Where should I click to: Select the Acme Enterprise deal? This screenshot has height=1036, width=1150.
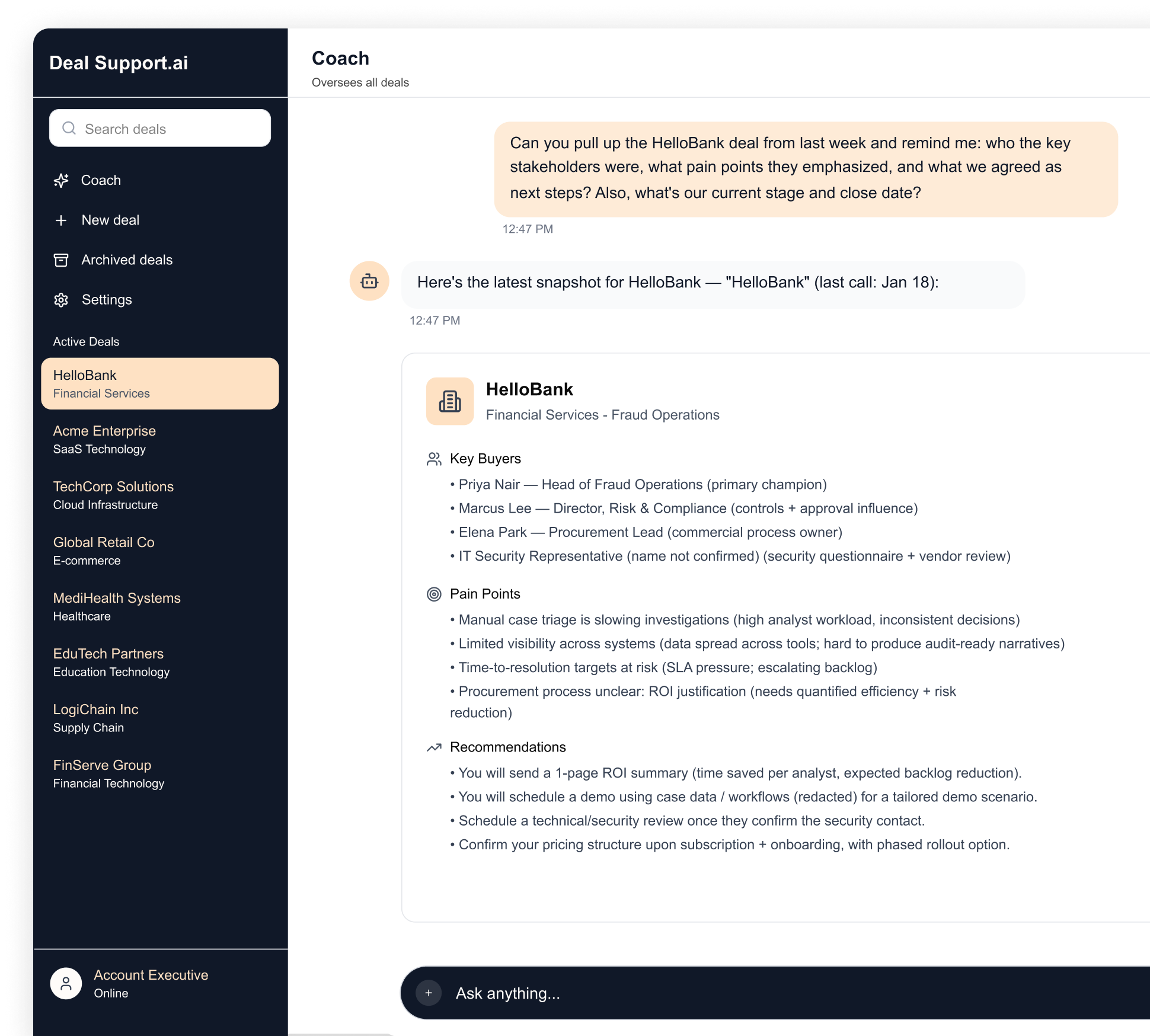click(x=105, y=439)
